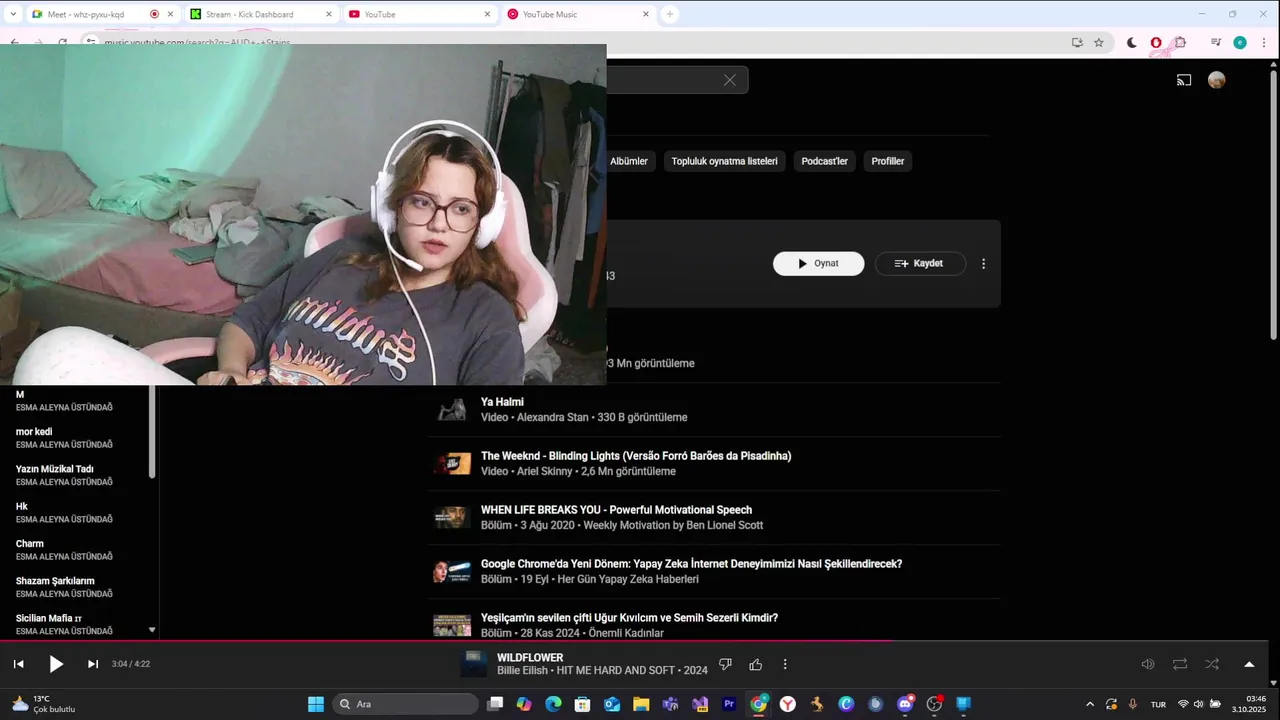1280x720 pixels.
Task: Open Yeşilçam'ın sevilen çifti episode
Action: pos(629,618)
